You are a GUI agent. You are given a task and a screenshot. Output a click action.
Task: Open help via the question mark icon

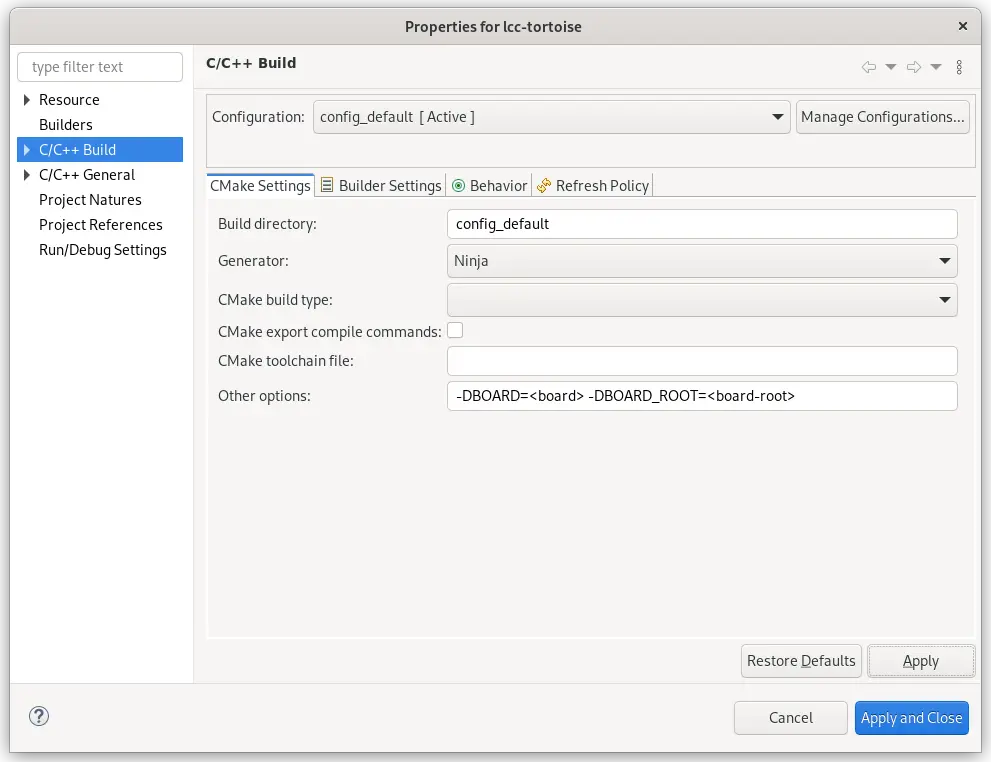pyautogui.click(x=38, y=716)
